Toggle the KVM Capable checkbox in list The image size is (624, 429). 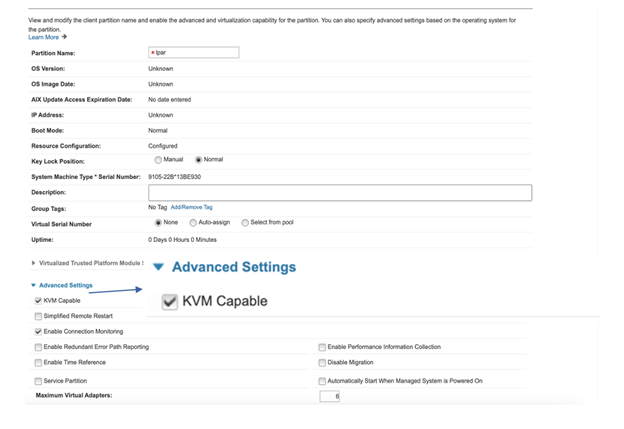coord(38,301)
